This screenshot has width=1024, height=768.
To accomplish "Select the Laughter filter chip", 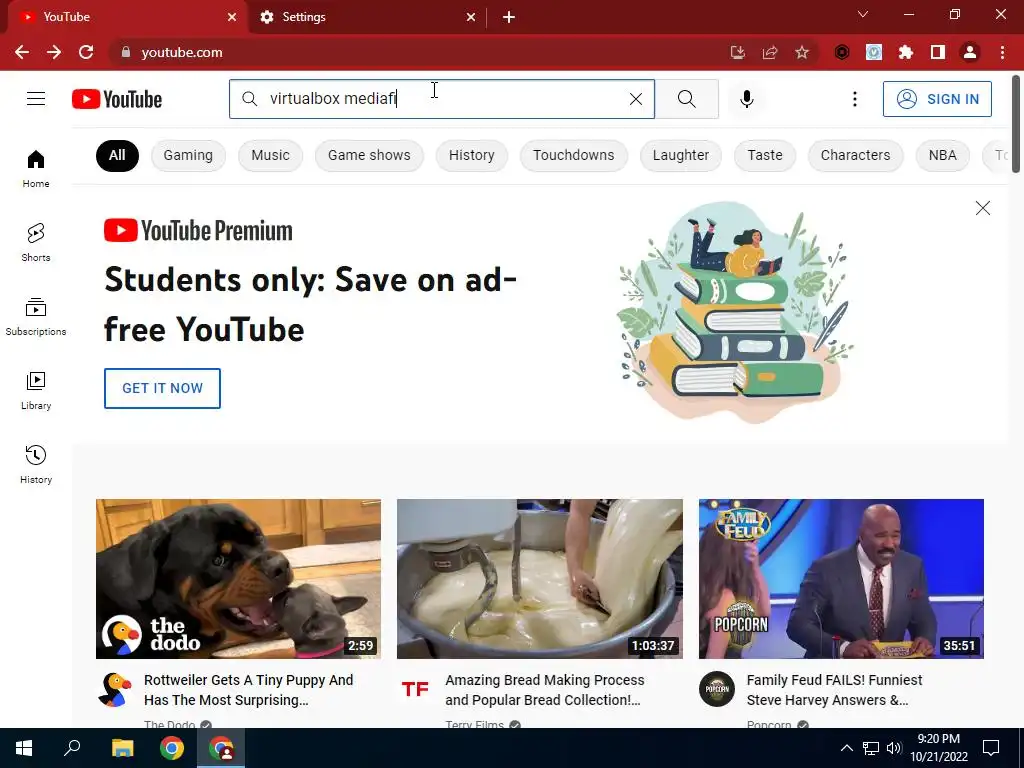I will click(x=680, y=155).
